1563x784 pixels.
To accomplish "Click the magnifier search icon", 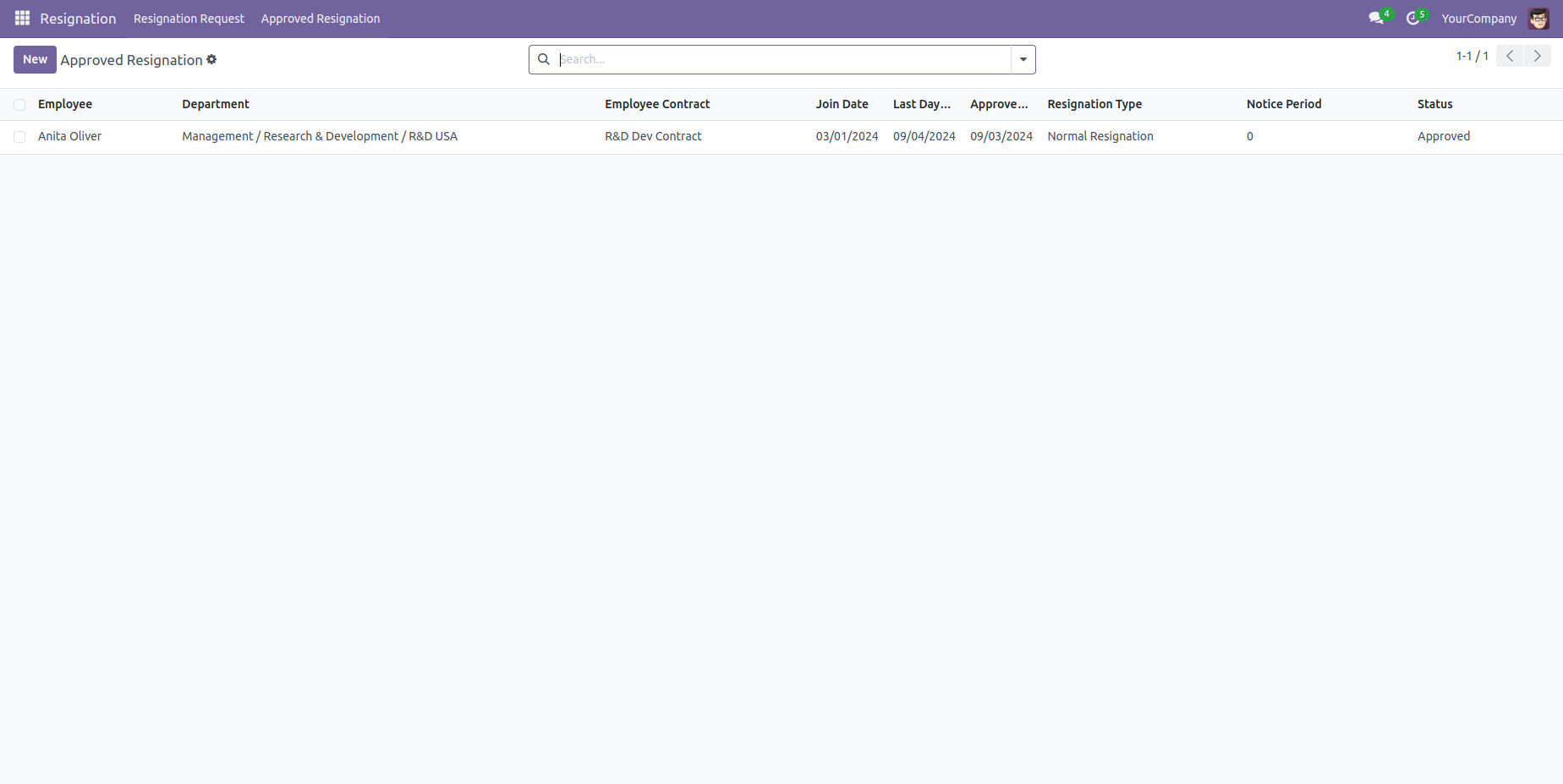I will (x=544, y=59).
